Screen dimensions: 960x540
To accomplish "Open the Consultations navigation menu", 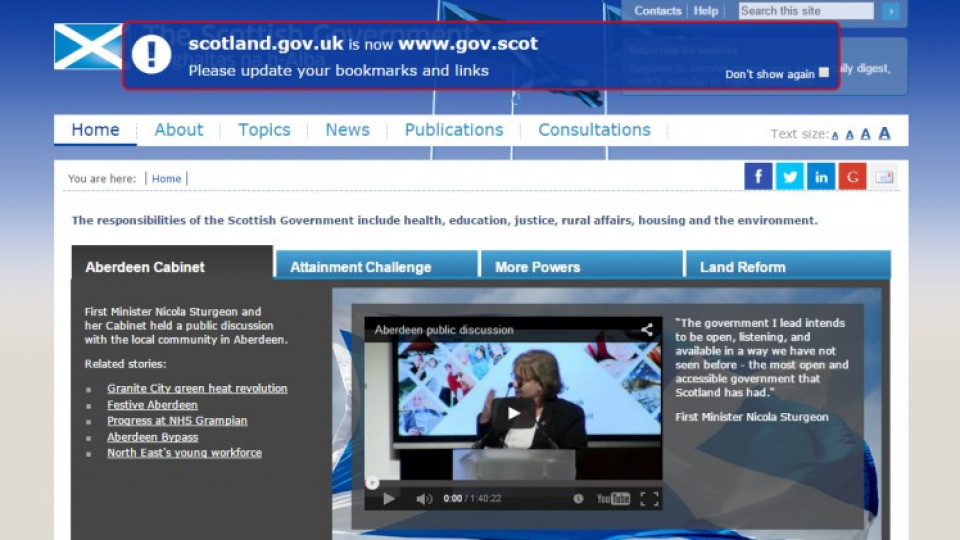I will coord(594,130).
